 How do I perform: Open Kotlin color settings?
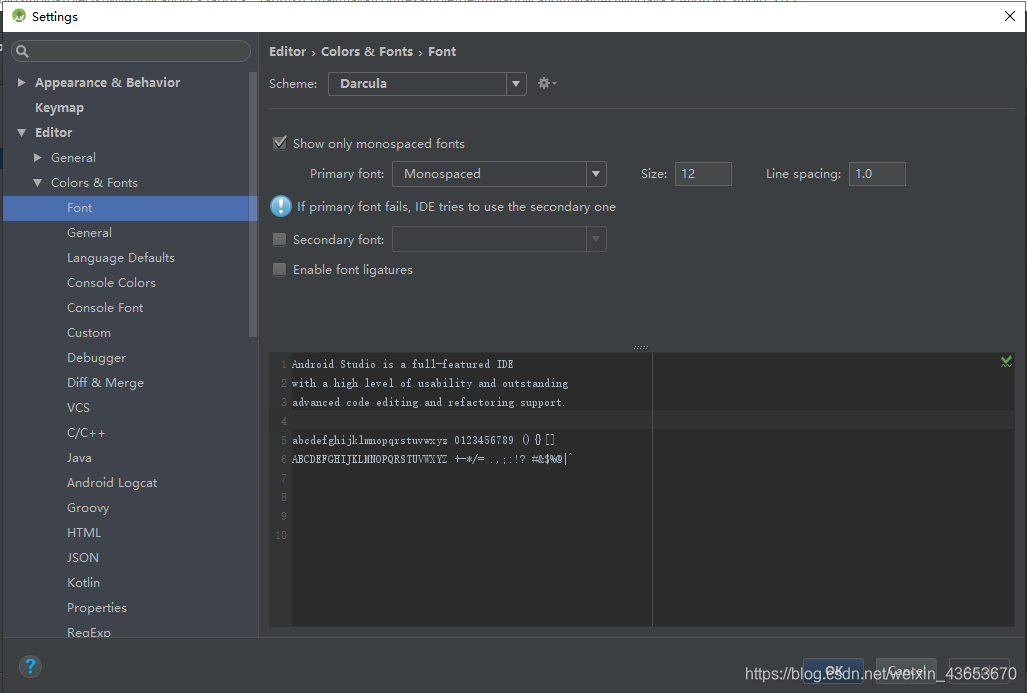(83, 582)
